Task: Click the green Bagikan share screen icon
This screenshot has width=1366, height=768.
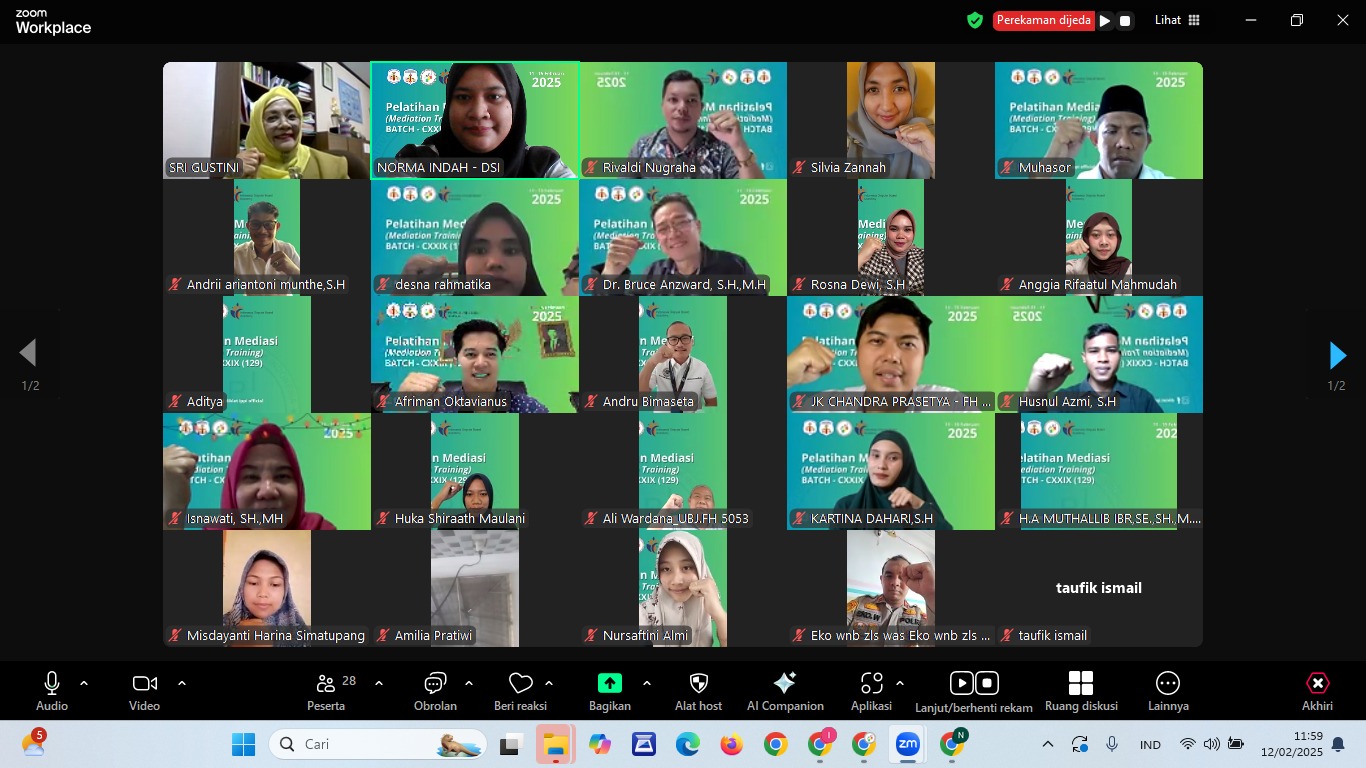Action: [x=609, y=683]
